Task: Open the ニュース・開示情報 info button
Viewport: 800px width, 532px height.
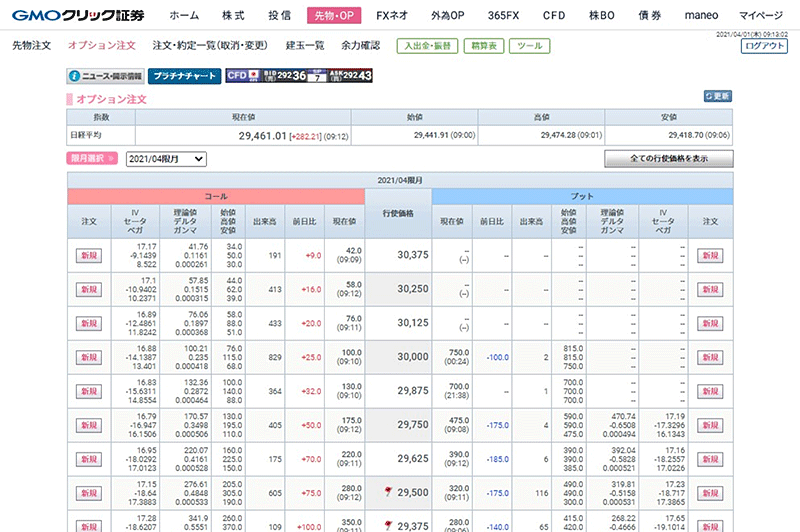Action: pyautogui.click(x=105, y=75)
